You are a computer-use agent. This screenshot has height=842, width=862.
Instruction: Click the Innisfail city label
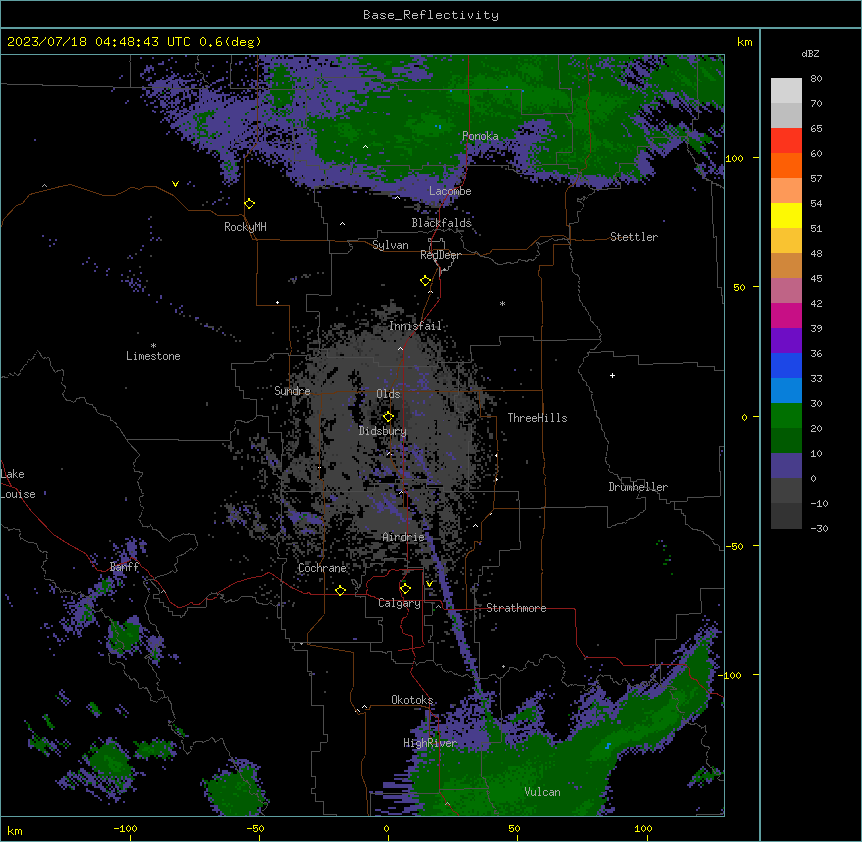coord(415,326)
